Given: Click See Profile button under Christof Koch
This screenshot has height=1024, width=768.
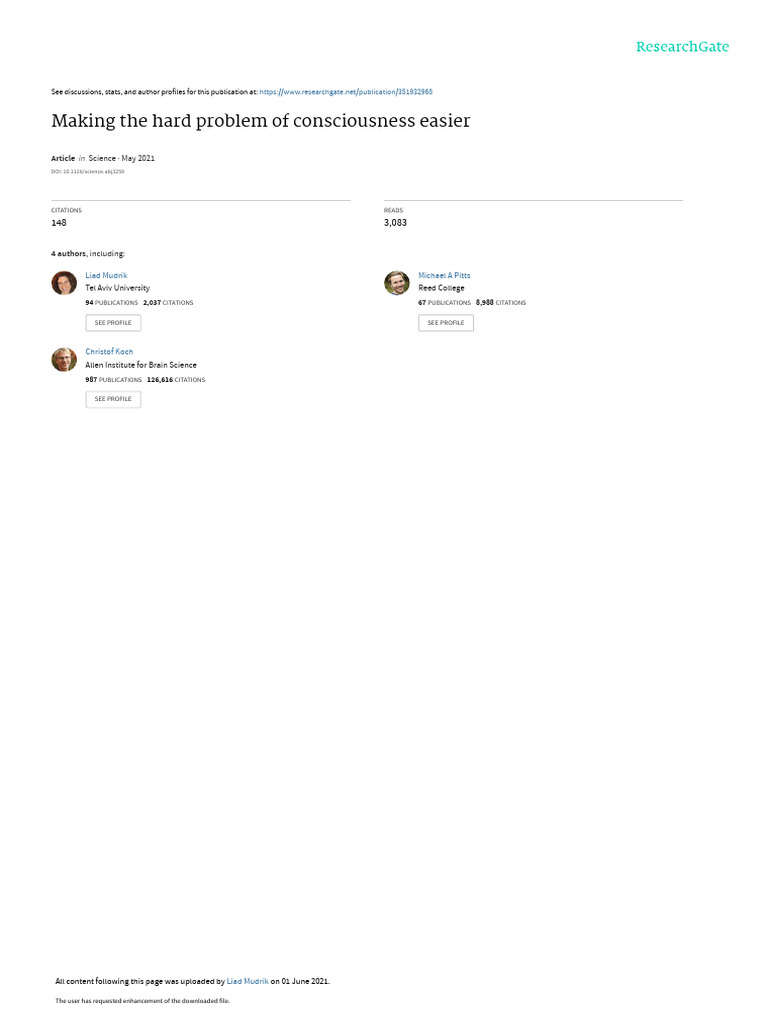Looking at the screenshot, I should pyautogui.click(x=113, y=399).
